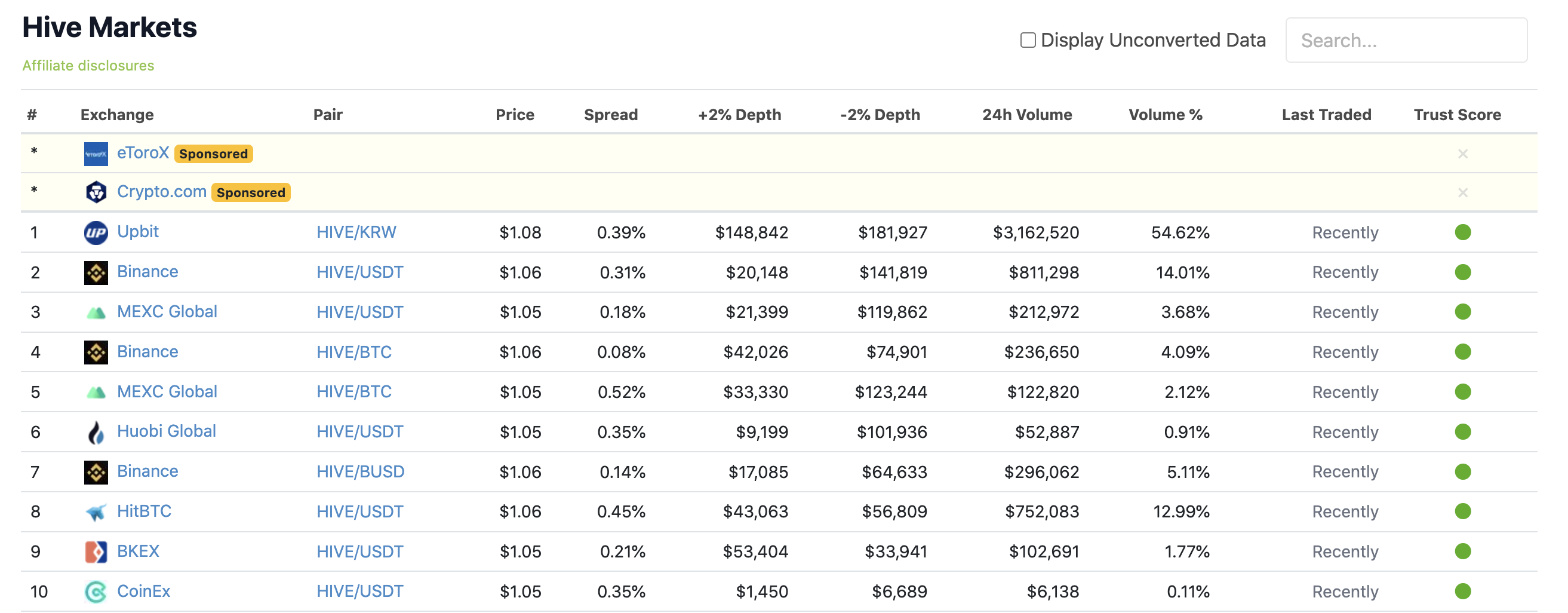Sort by Last Traded column header
The image size is (1568, 613).
coord(1326,115)
